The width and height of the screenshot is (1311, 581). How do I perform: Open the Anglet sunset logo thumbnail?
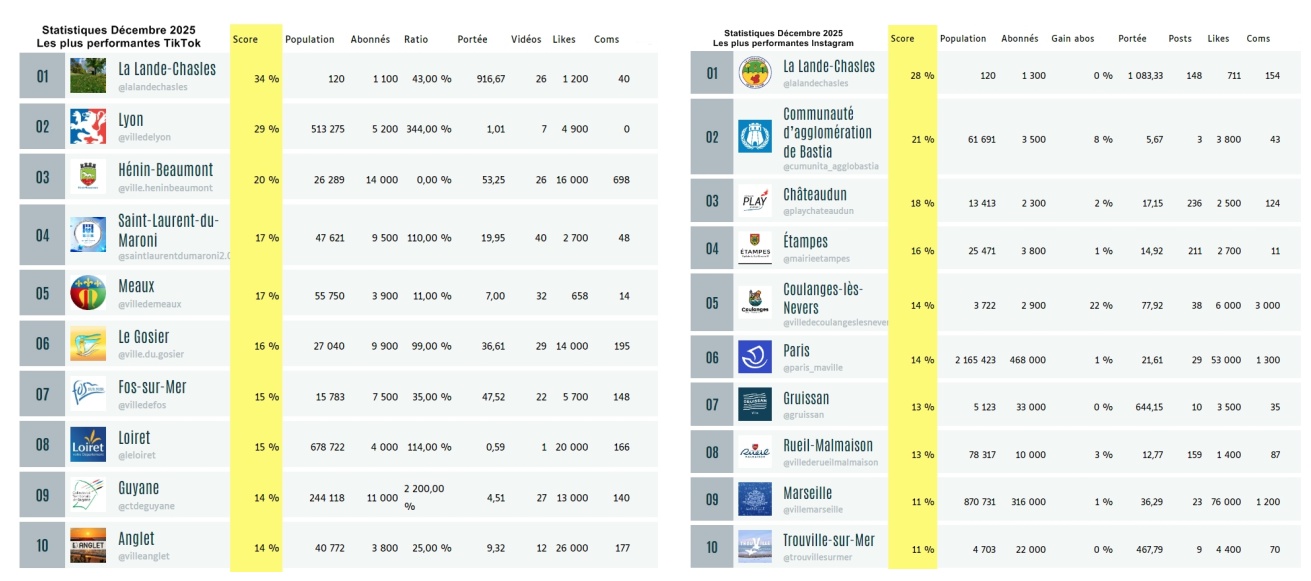(88, 546)
